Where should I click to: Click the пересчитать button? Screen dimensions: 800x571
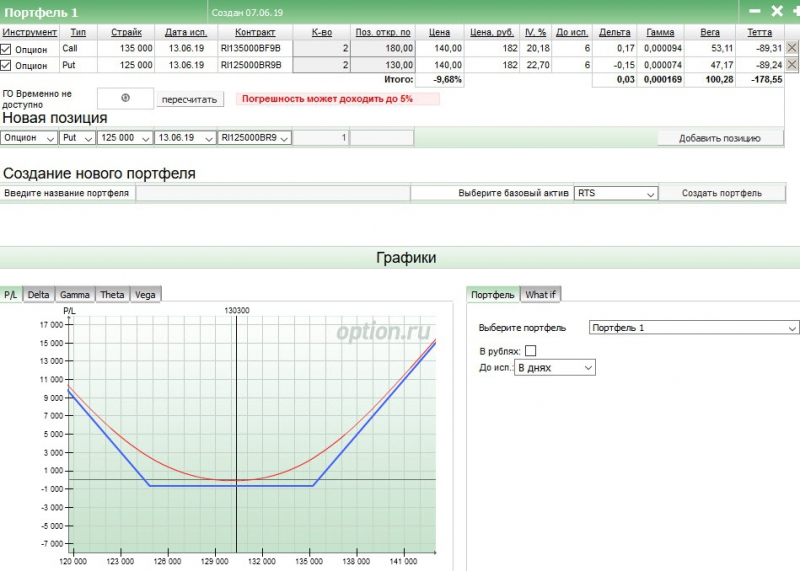tap(190, 100)
